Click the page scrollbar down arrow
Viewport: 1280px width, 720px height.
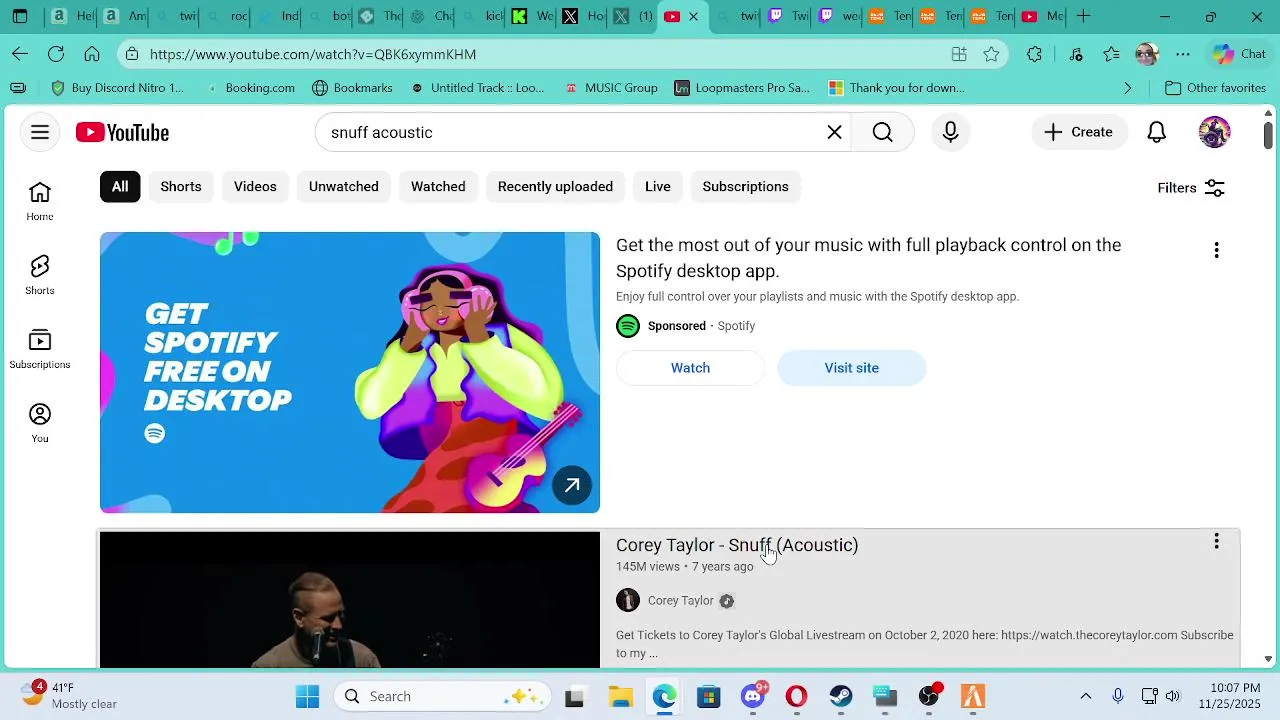tap(1269, 659)
